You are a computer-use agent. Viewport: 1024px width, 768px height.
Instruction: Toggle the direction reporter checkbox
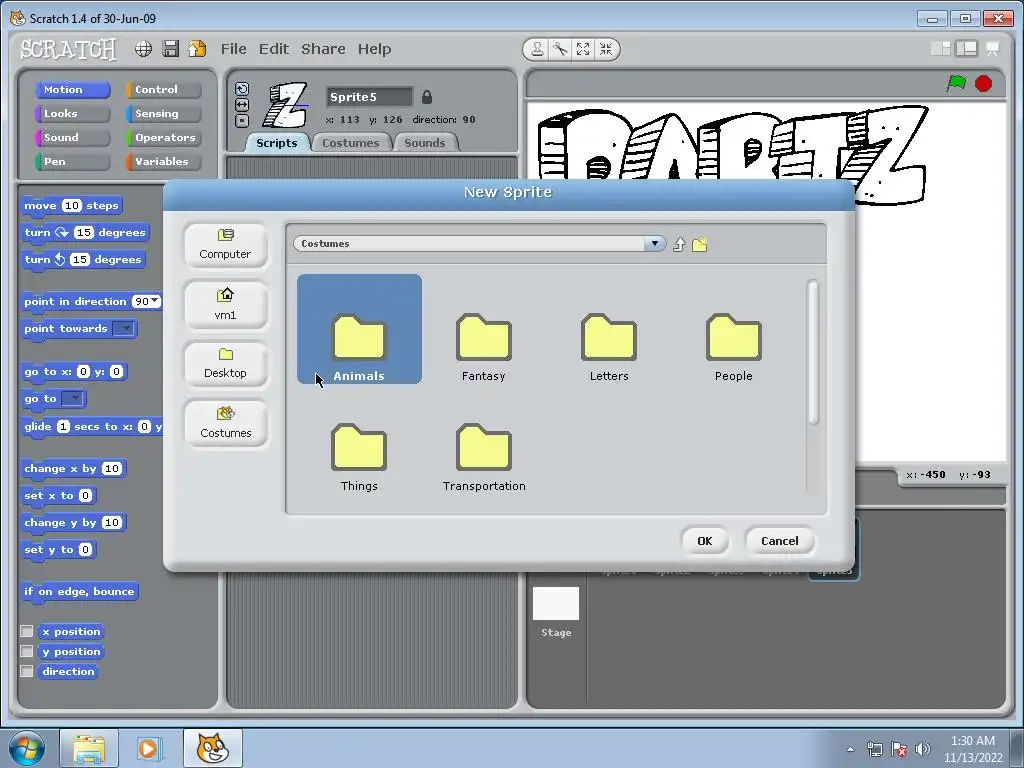point(27,671)
